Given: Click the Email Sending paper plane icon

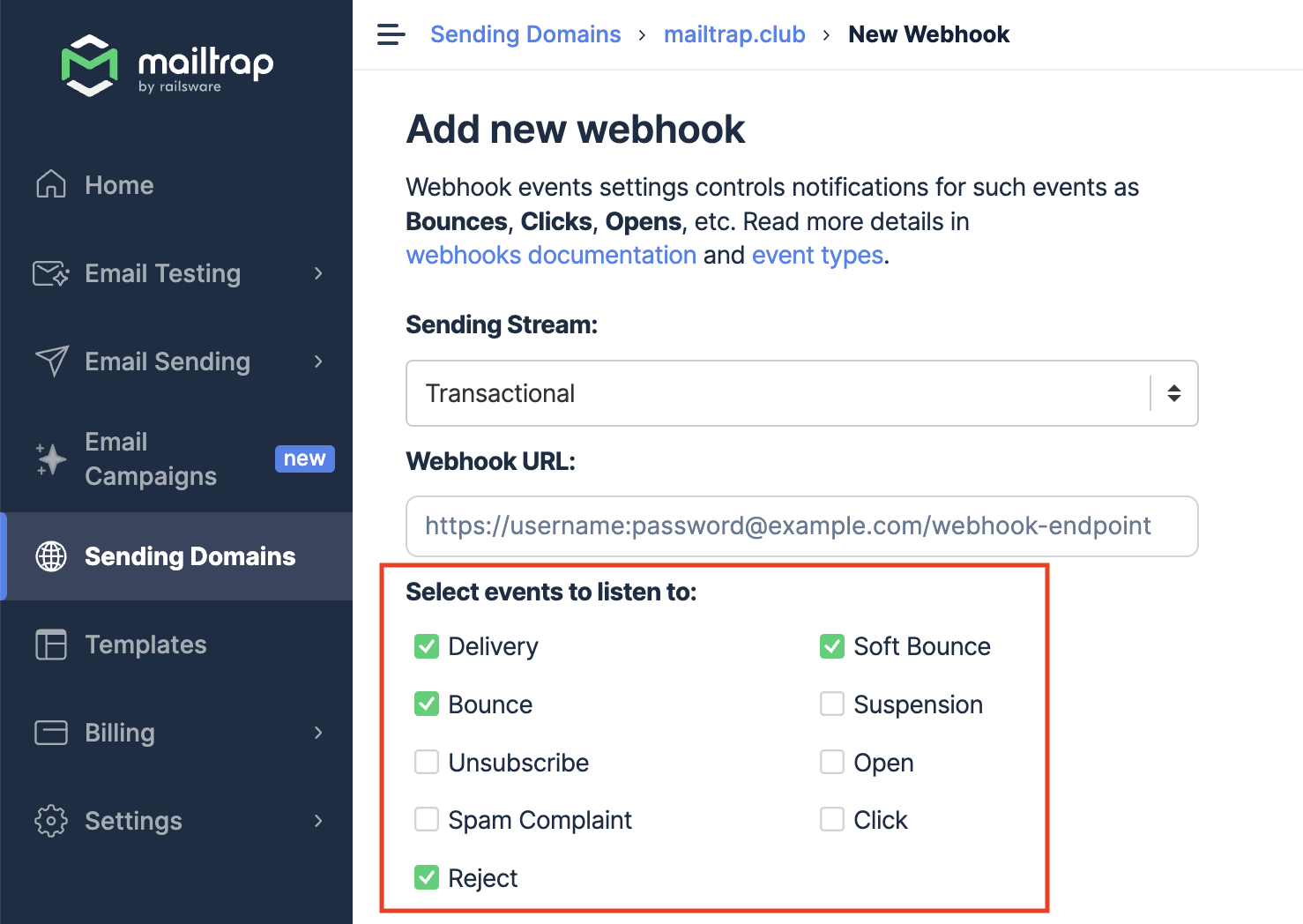Looking at the screenshot, I should coord(51,361).
